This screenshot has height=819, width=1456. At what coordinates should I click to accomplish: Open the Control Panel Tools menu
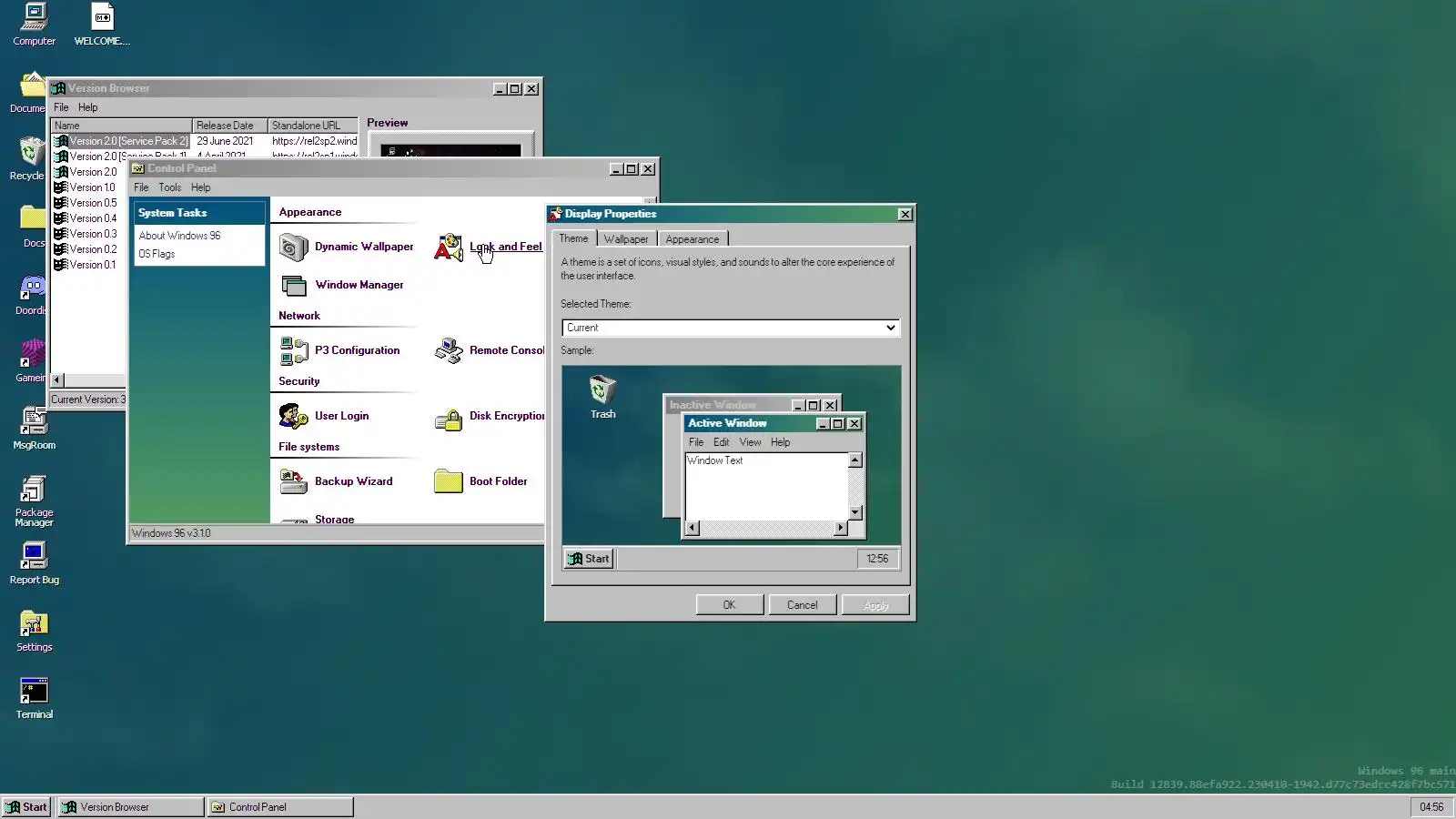[170, 187]
